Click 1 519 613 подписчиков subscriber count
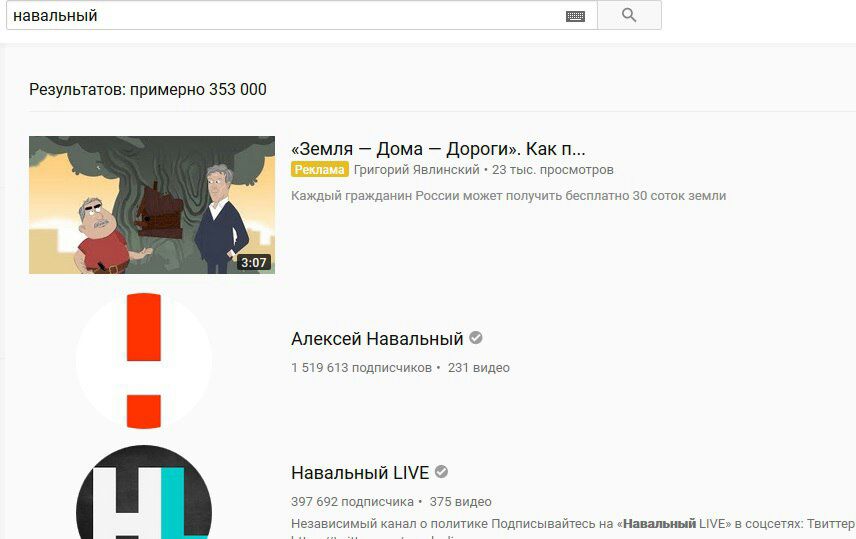The image size is (856, 539). pyautogui.click(x=361, y=368)
